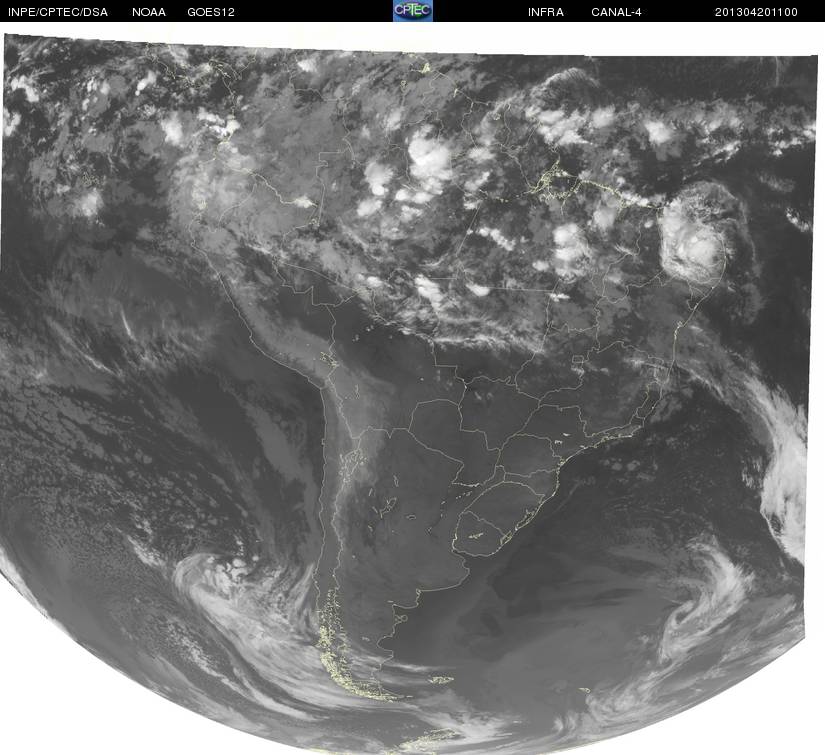Click the INPE/CPTEC/DSA header text
The height and width of the screenshot is (755, 825).
pyautogui.click(x=58, y=12)
